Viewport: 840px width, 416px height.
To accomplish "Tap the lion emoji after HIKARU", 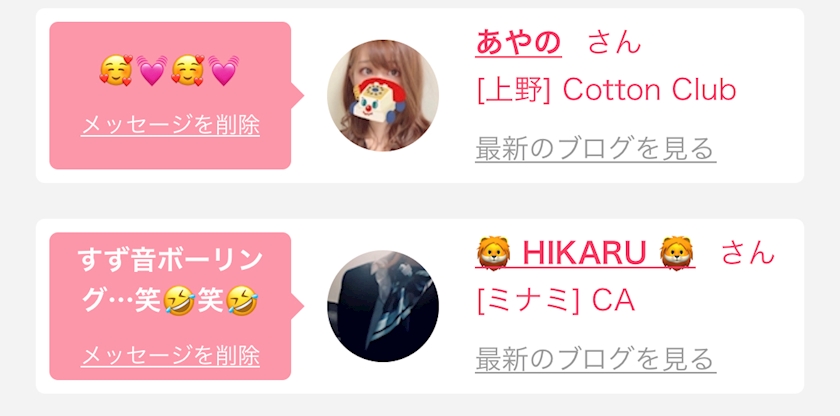I will click(677, 253).
